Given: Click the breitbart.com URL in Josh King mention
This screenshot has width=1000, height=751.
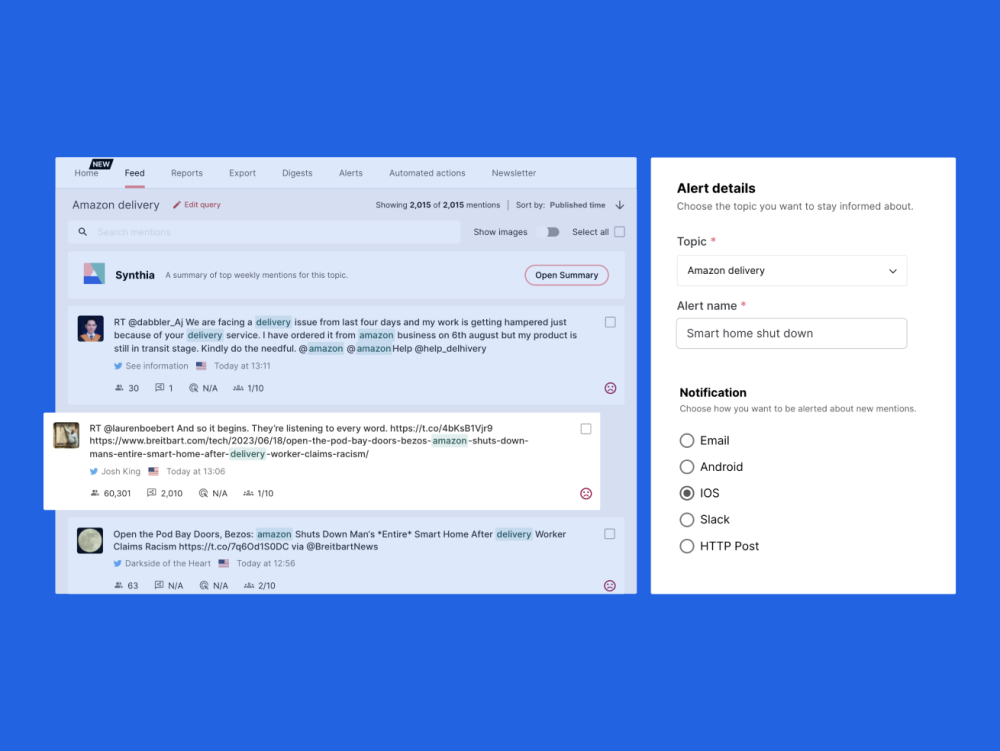Looking at the screenshot, I should click(309, 447).
